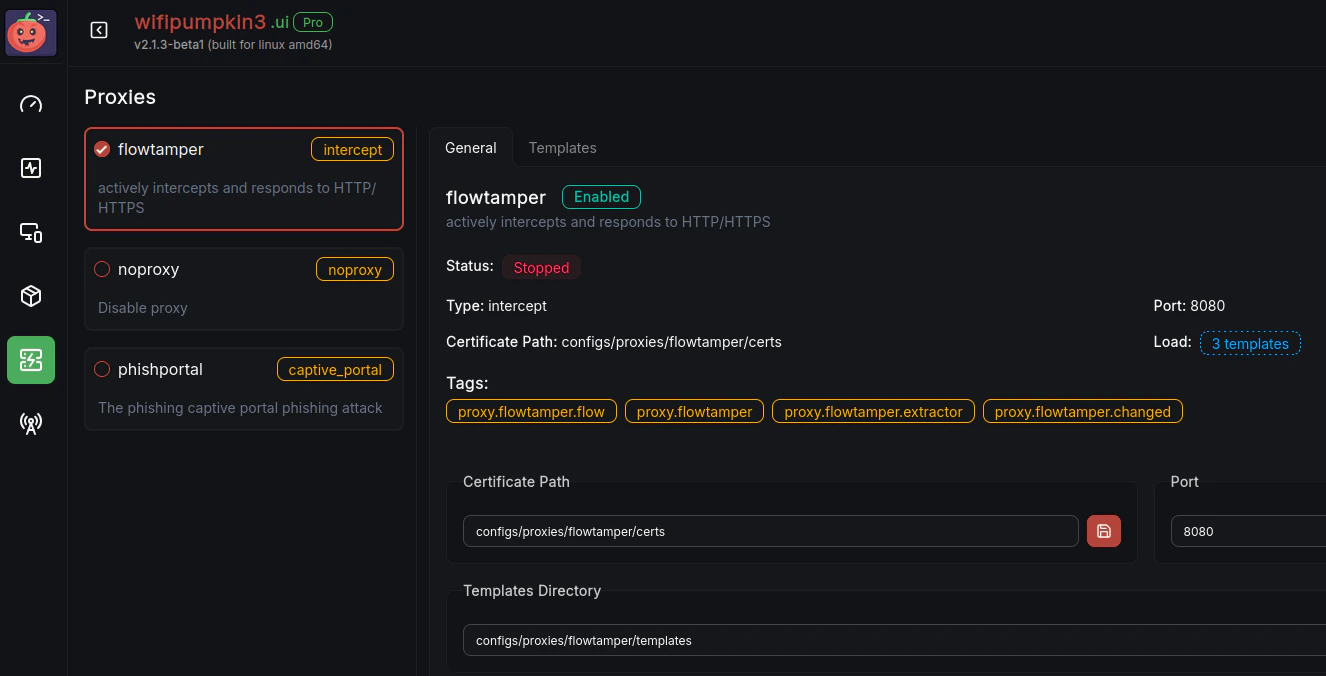The width and height of the screenshot is (1326, 676).
Task: Click the 'Certificate Path: configs/proxies/flowtamper/certs' info line
Action: tap(614, 342)
